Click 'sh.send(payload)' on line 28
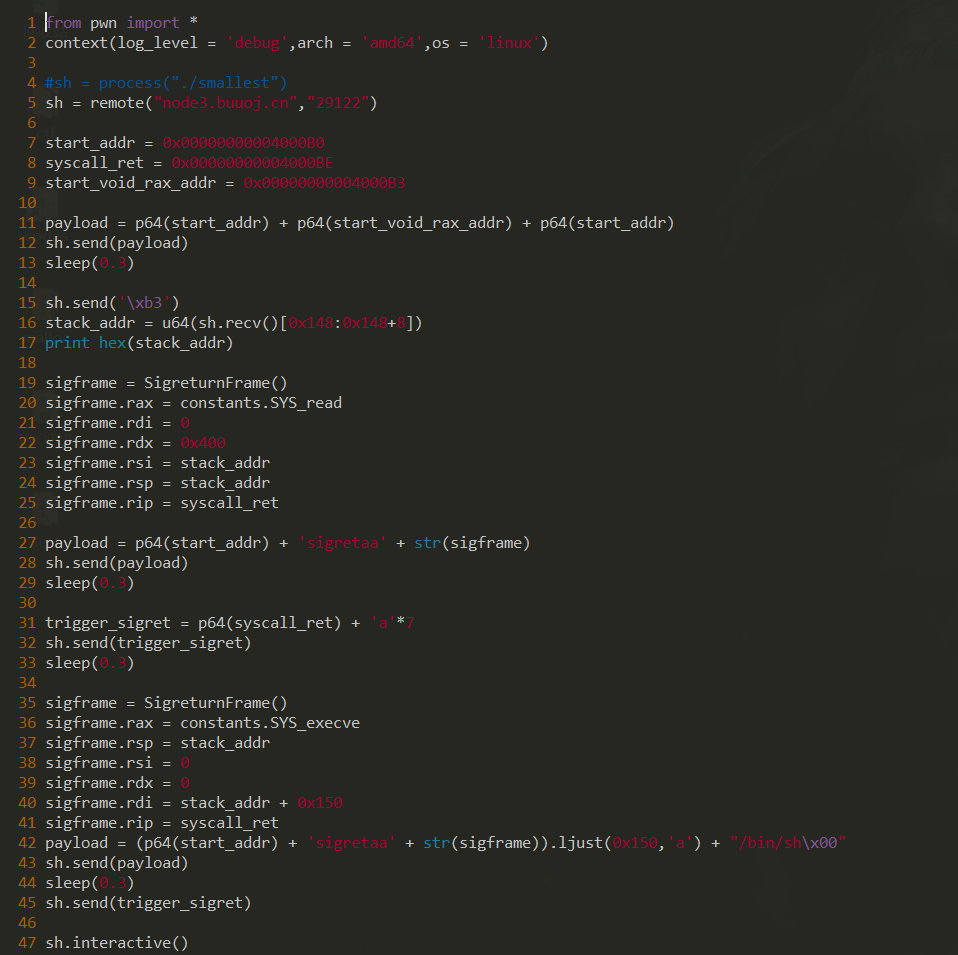Image resolution: width=958 pixels, height=955 pixels. coord(117,563)
